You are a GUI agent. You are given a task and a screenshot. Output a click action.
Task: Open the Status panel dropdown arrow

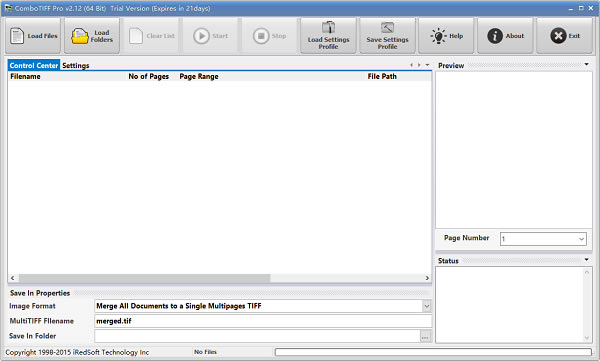pos(587,260)
